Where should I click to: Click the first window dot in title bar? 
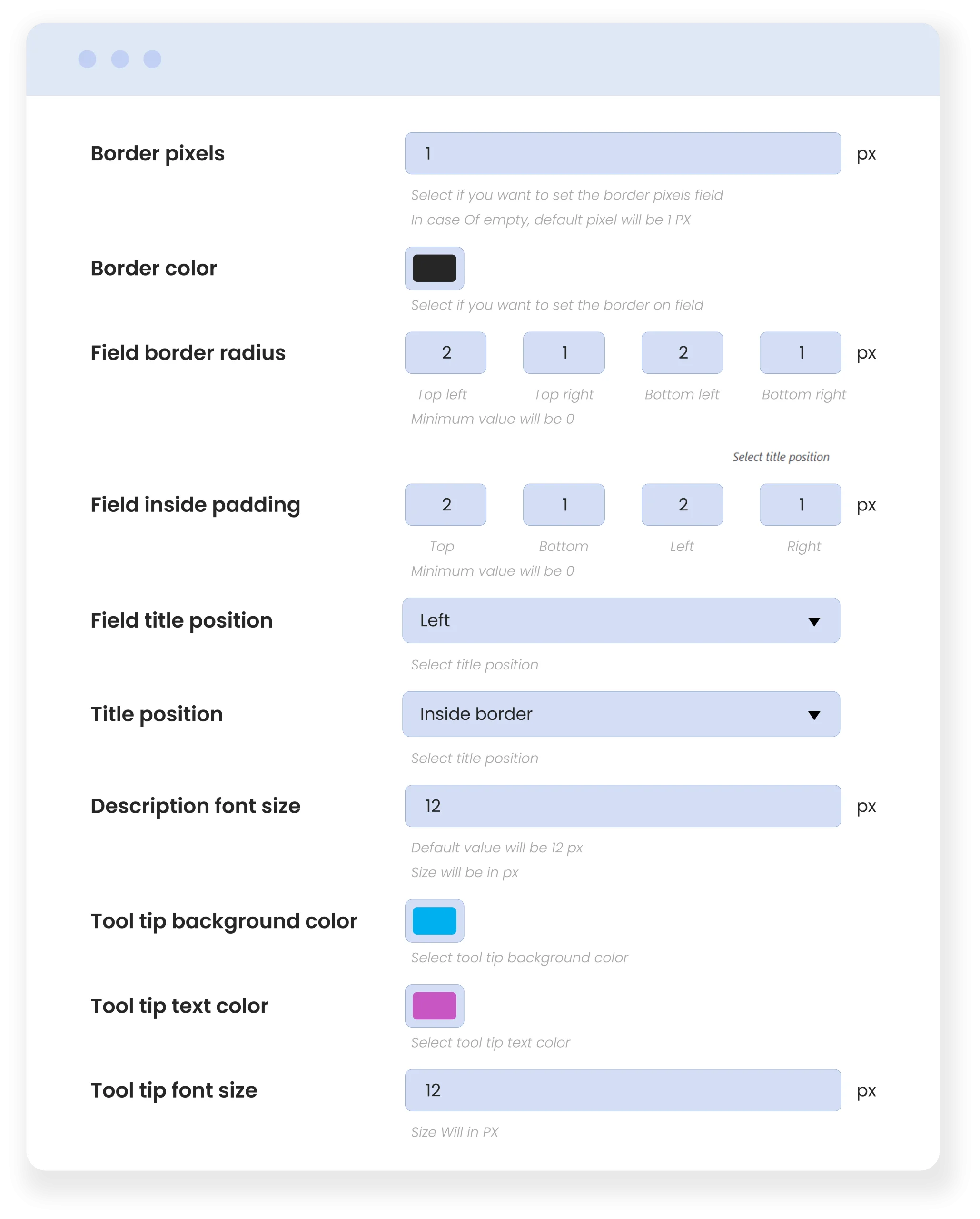(x=87, y=59)
